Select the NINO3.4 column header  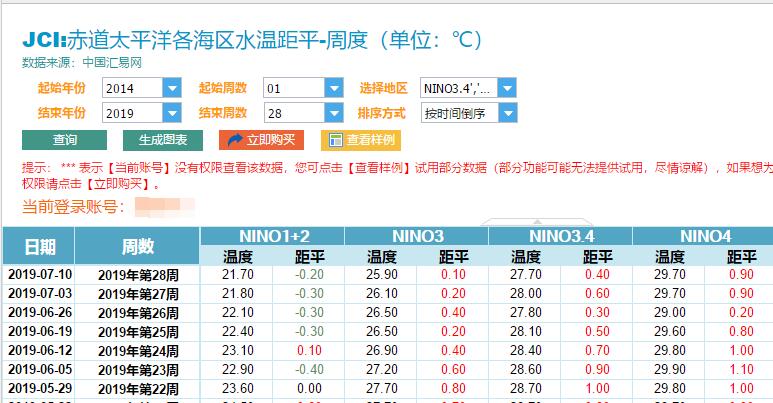point(560,236)
